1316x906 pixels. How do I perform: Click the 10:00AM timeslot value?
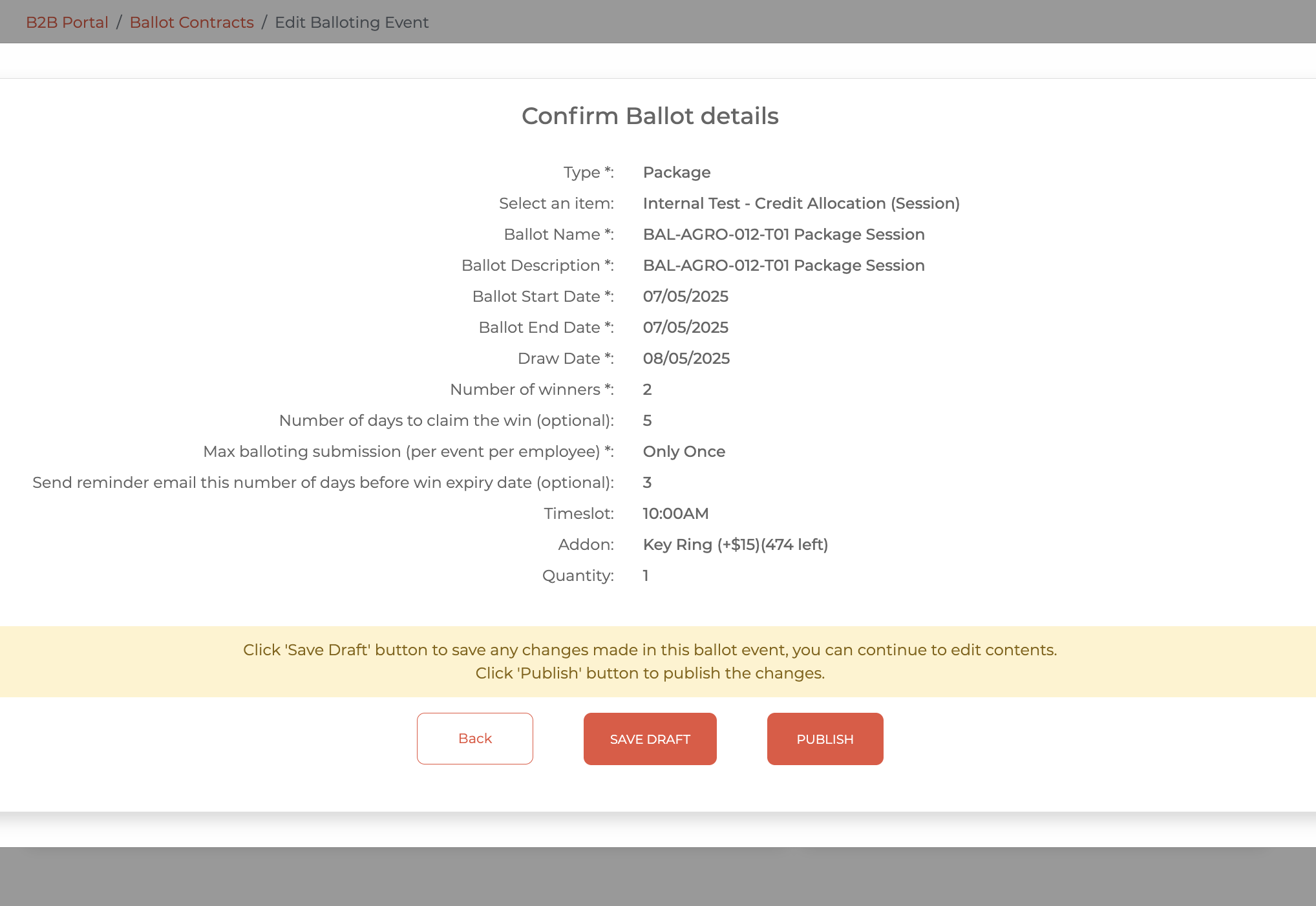(x=675, y=514)
